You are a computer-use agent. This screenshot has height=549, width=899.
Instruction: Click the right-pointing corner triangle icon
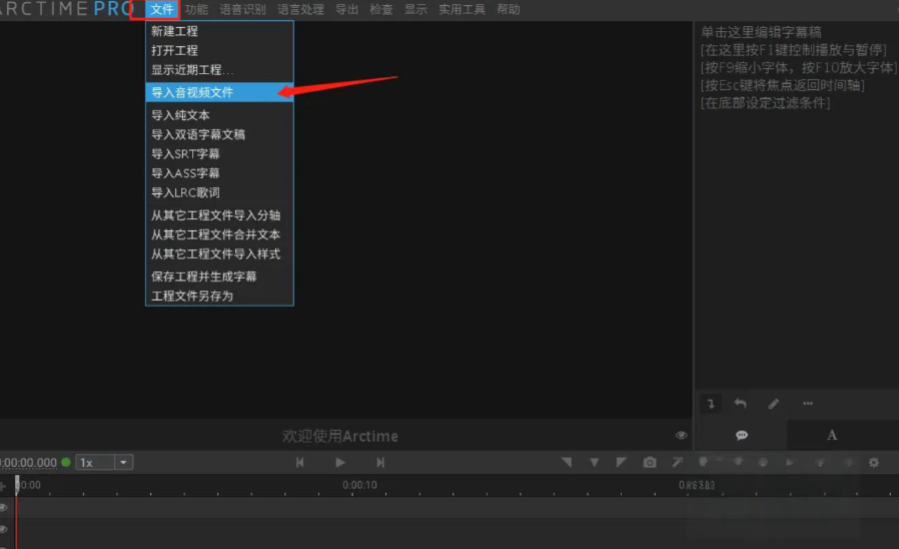pyautogui.click(x=621, y=462)
